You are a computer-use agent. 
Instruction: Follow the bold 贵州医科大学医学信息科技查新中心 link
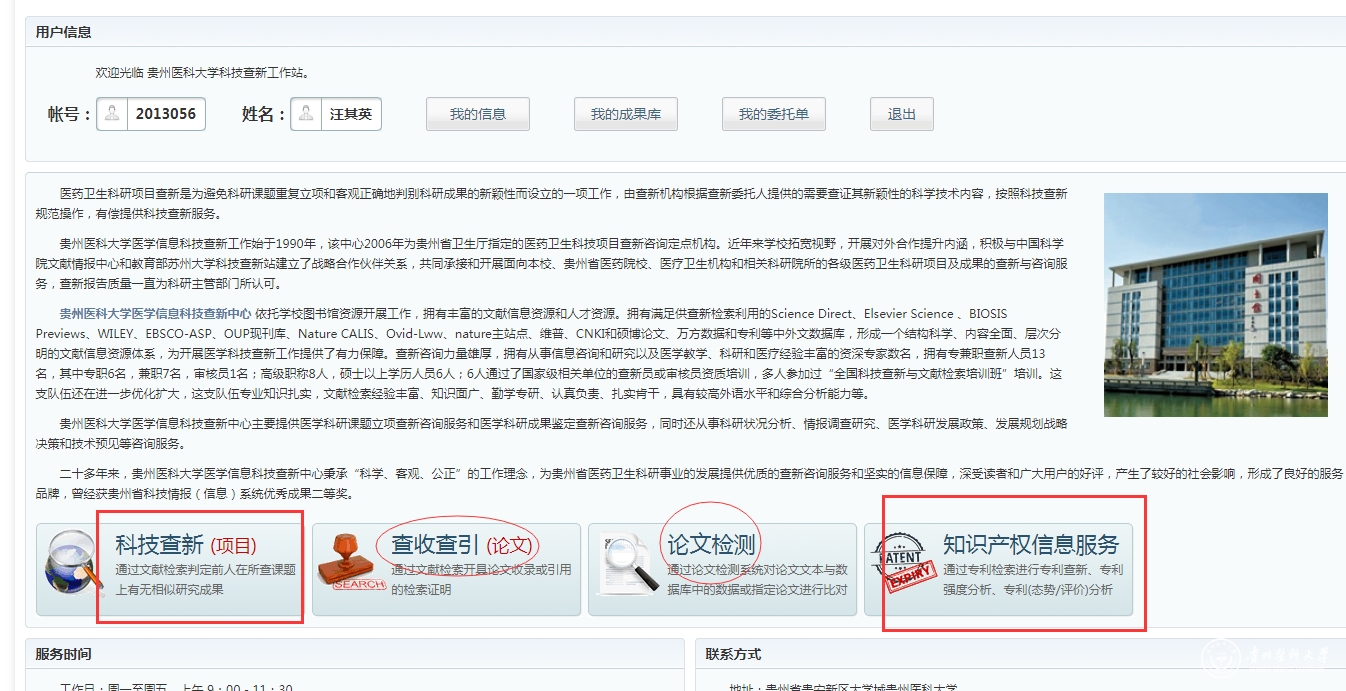pos(155,313)
